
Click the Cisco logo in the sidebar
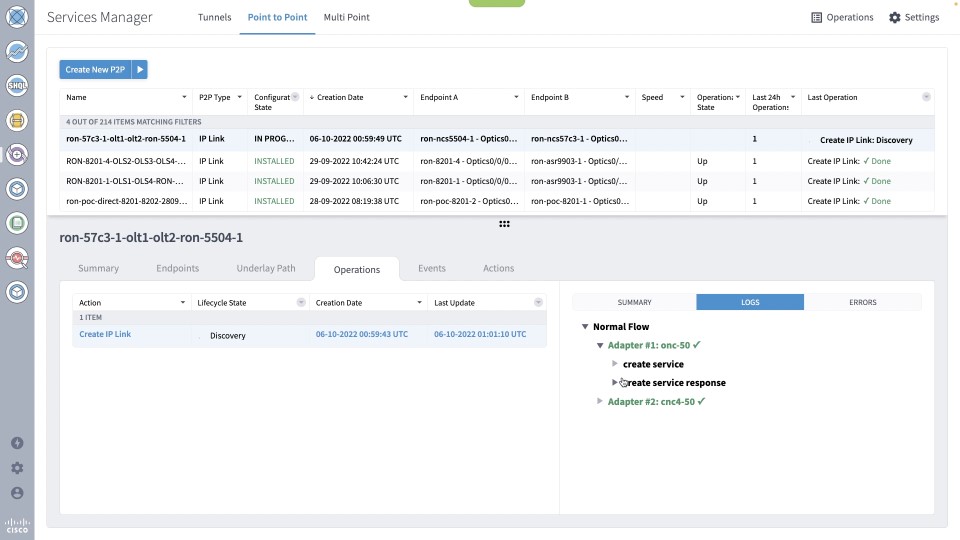17,527
